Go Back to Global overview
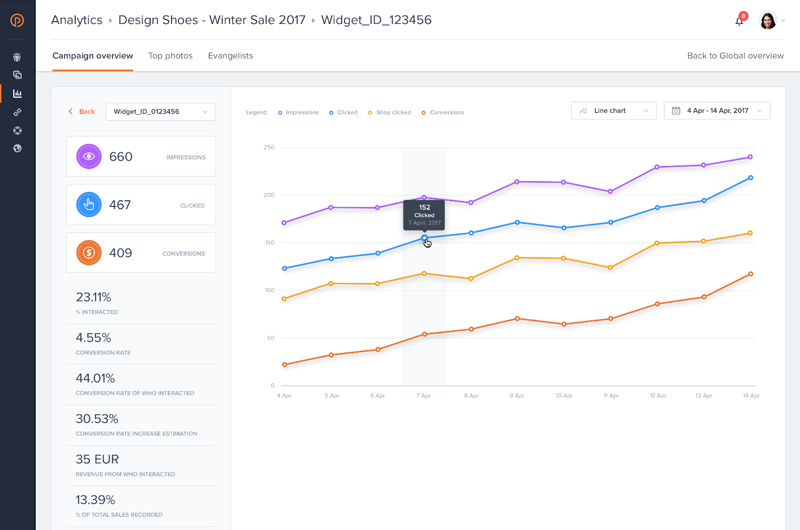 [735, 56]
